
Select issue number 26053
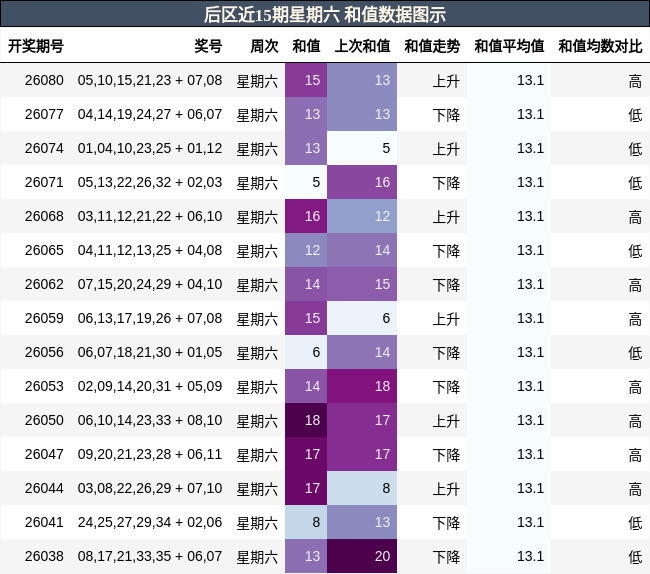pyautogui.click(x=44, y=386)
